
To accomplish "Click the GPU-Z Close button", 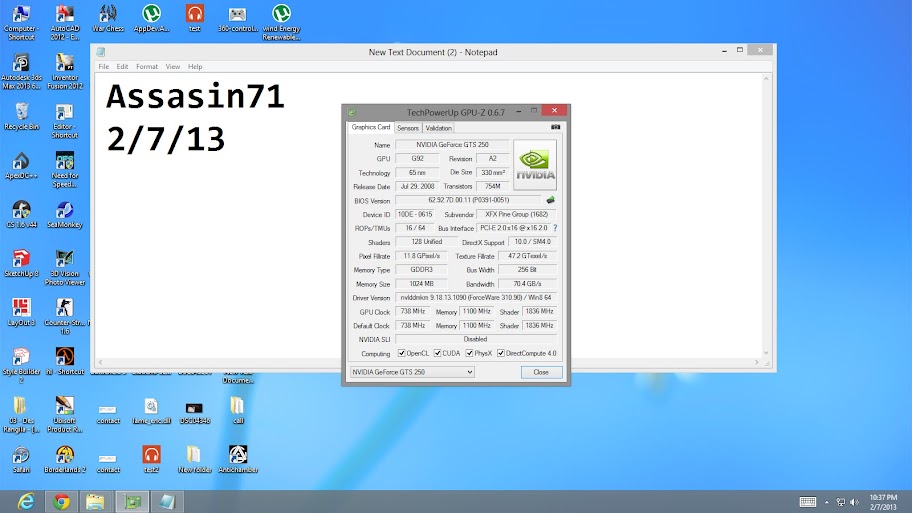I will click(541, 372).
